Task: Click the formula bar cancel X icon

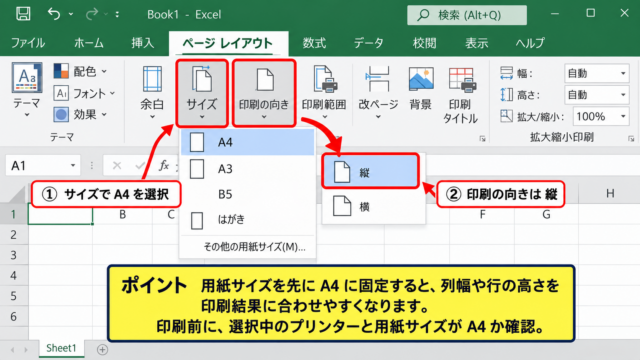Action: 117,165
